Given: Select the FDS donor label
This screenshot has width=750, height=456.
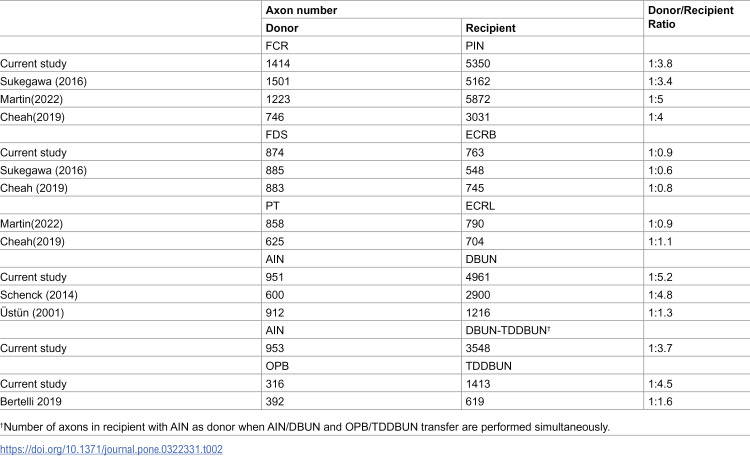Looking at the screenshot, I should (x=276, y=135).
